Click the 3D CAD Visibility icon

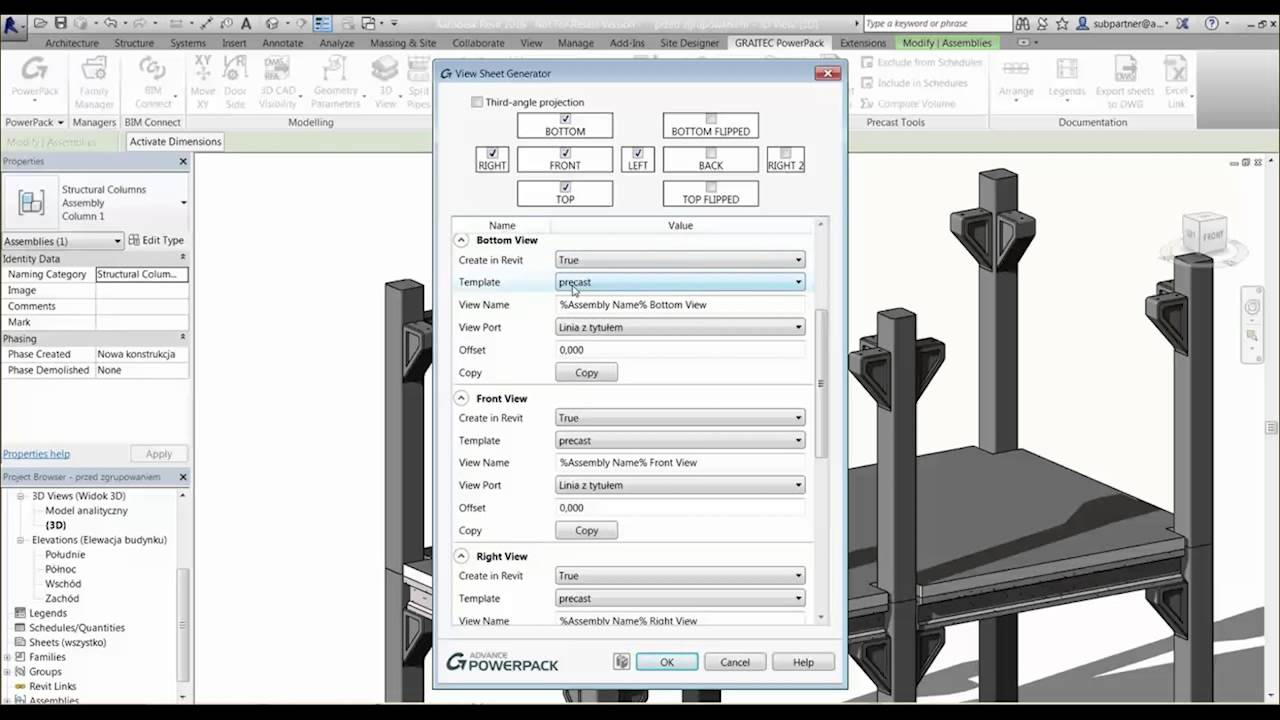point(277,82)
